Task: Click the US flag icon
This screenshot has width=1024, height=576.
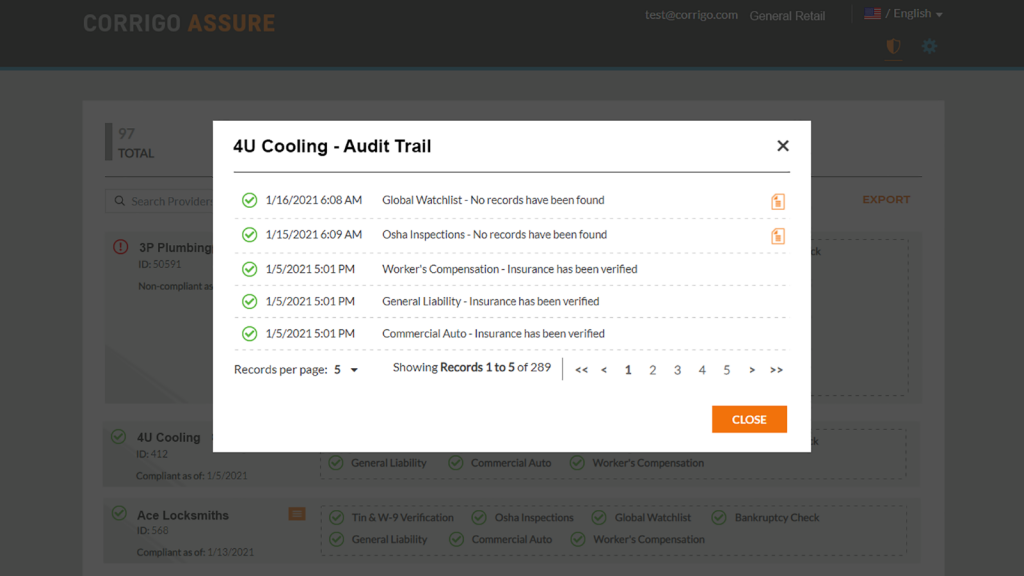Action: 872,14
